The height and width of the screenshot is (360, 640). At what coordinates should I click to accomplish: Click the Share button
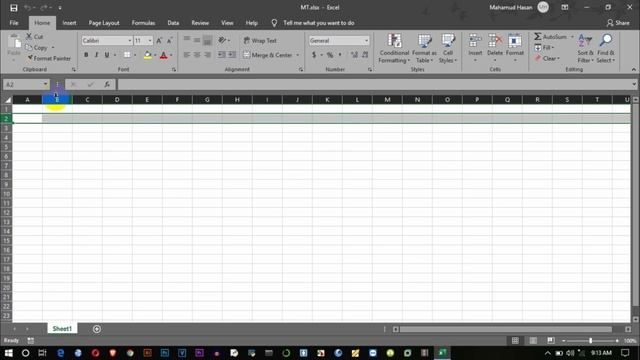(x=618, y=23)
